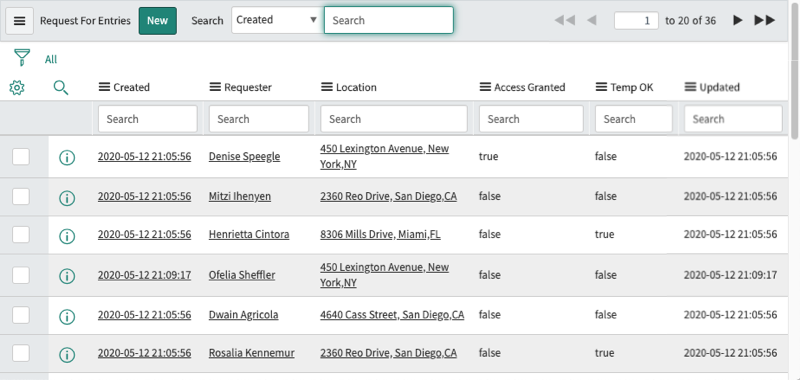Image resolution: width=800 pixels, height=380 pixels.
Task: Click the Created column search box
Action: [147, 119]
